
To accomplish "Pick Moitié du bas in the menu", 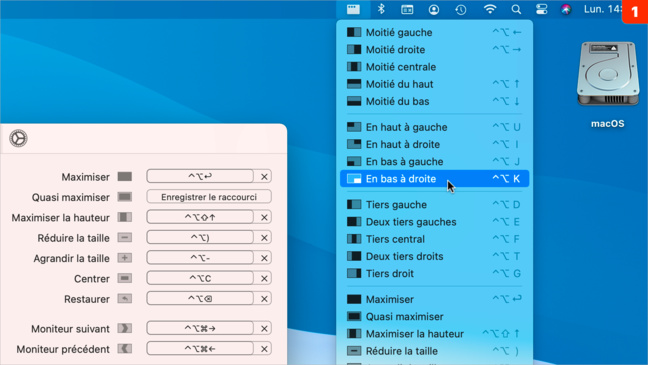I will pyautogui.click(x=434, y=101).
